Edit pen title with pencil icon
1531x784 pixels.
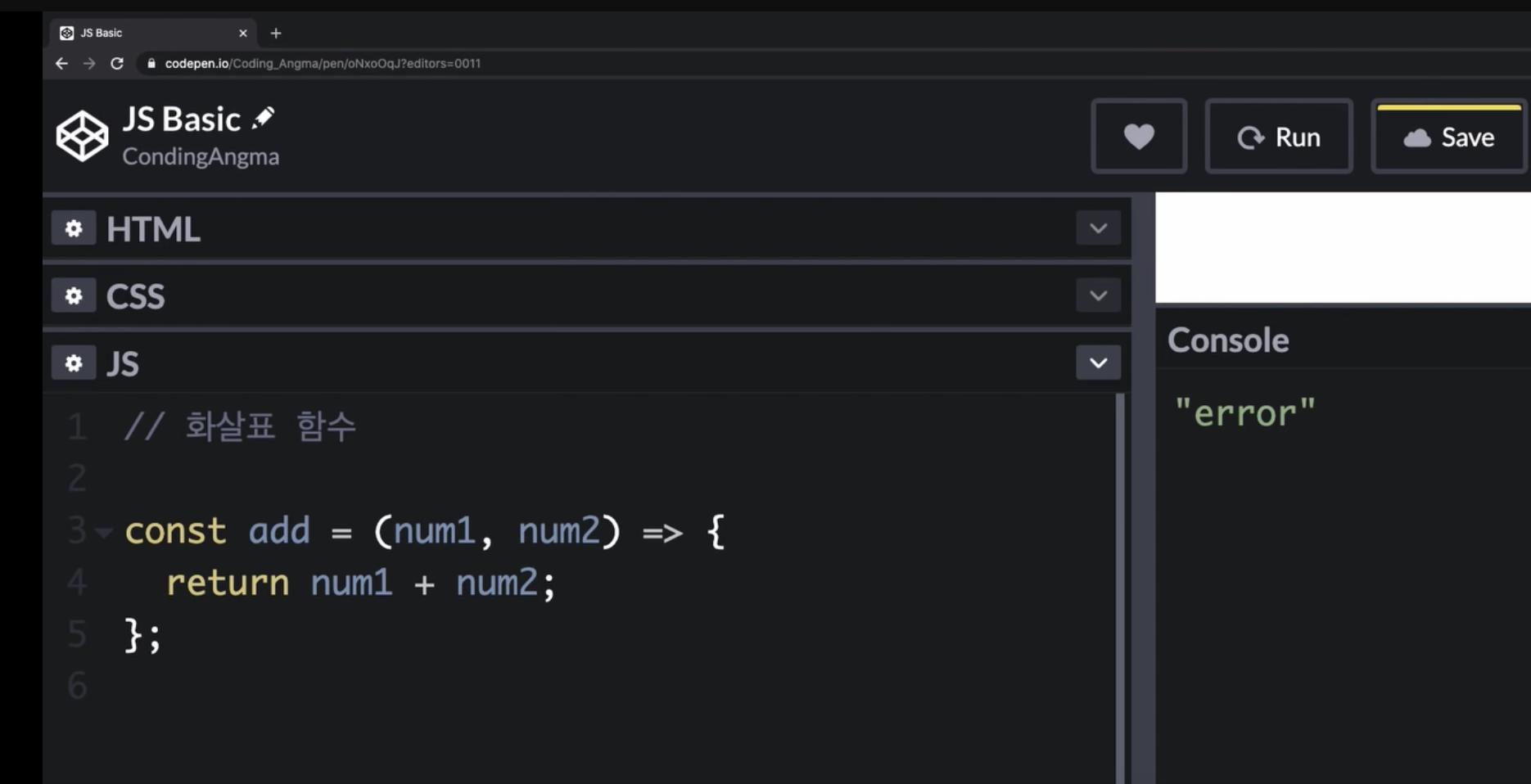click(x=263, y=118)
